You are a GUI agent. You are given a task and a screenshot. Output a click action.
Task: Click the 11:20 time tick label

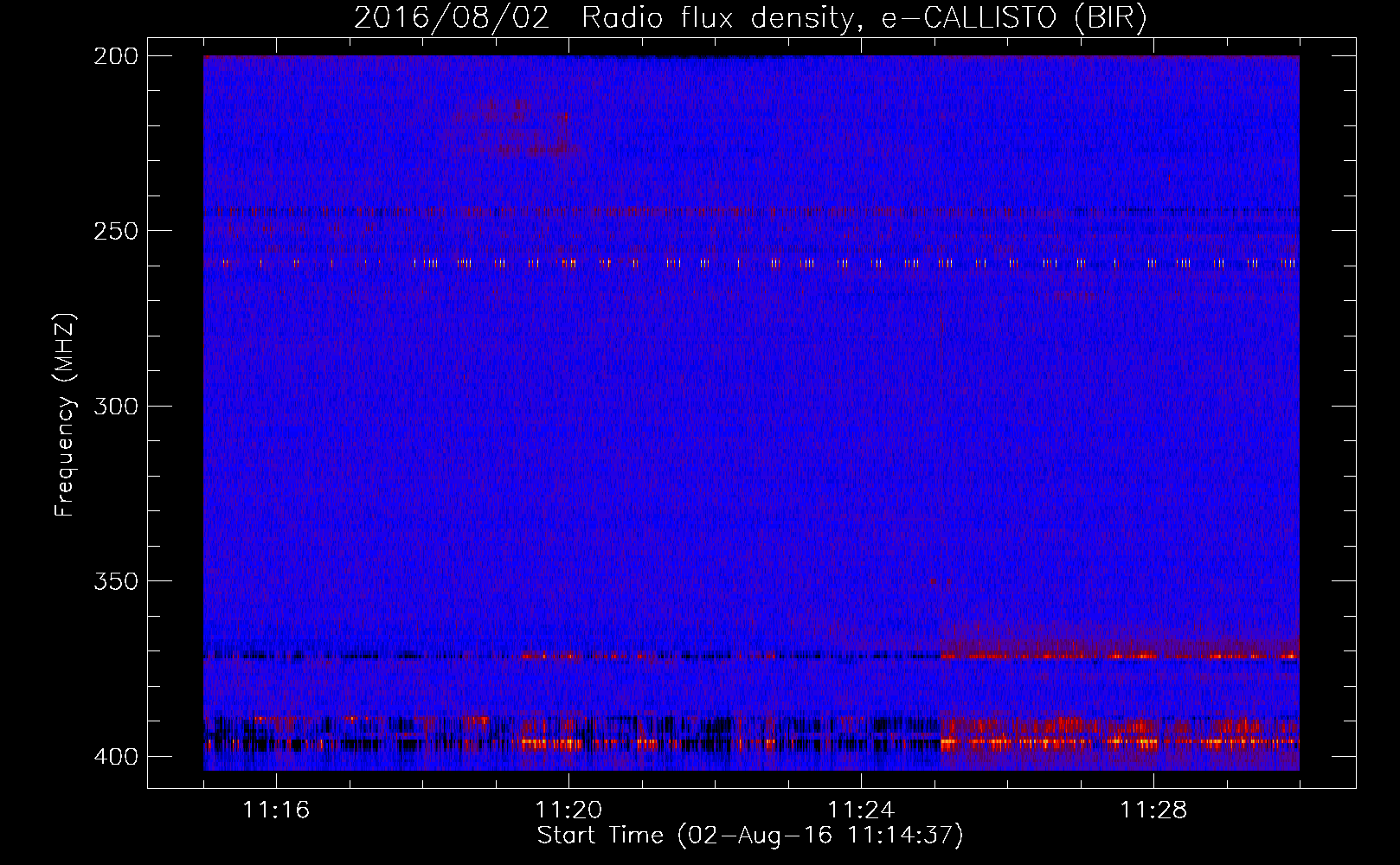click(568, 811)
